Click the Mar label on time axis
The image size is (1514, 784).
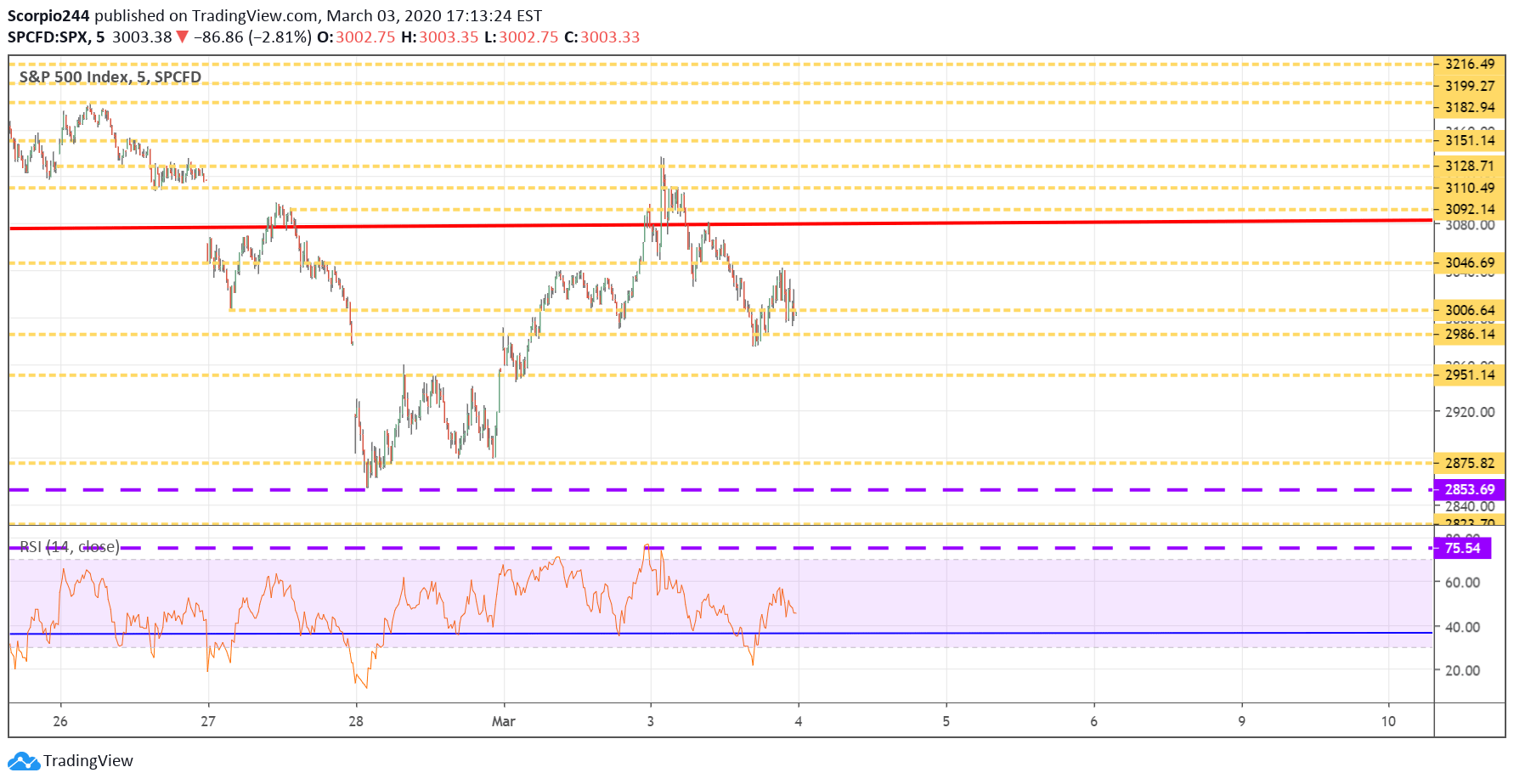click(x=504, y=722)
